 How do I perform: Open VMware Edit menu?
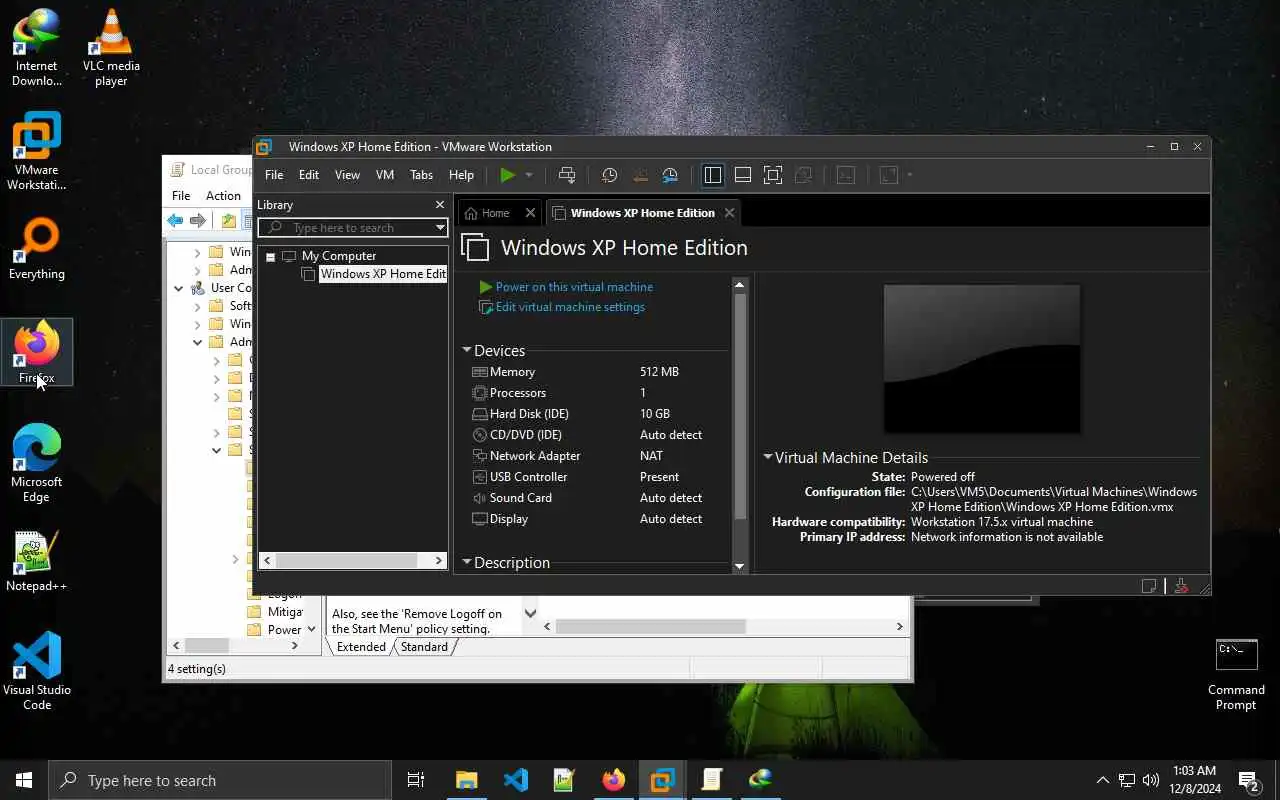[x=309, y=175]
